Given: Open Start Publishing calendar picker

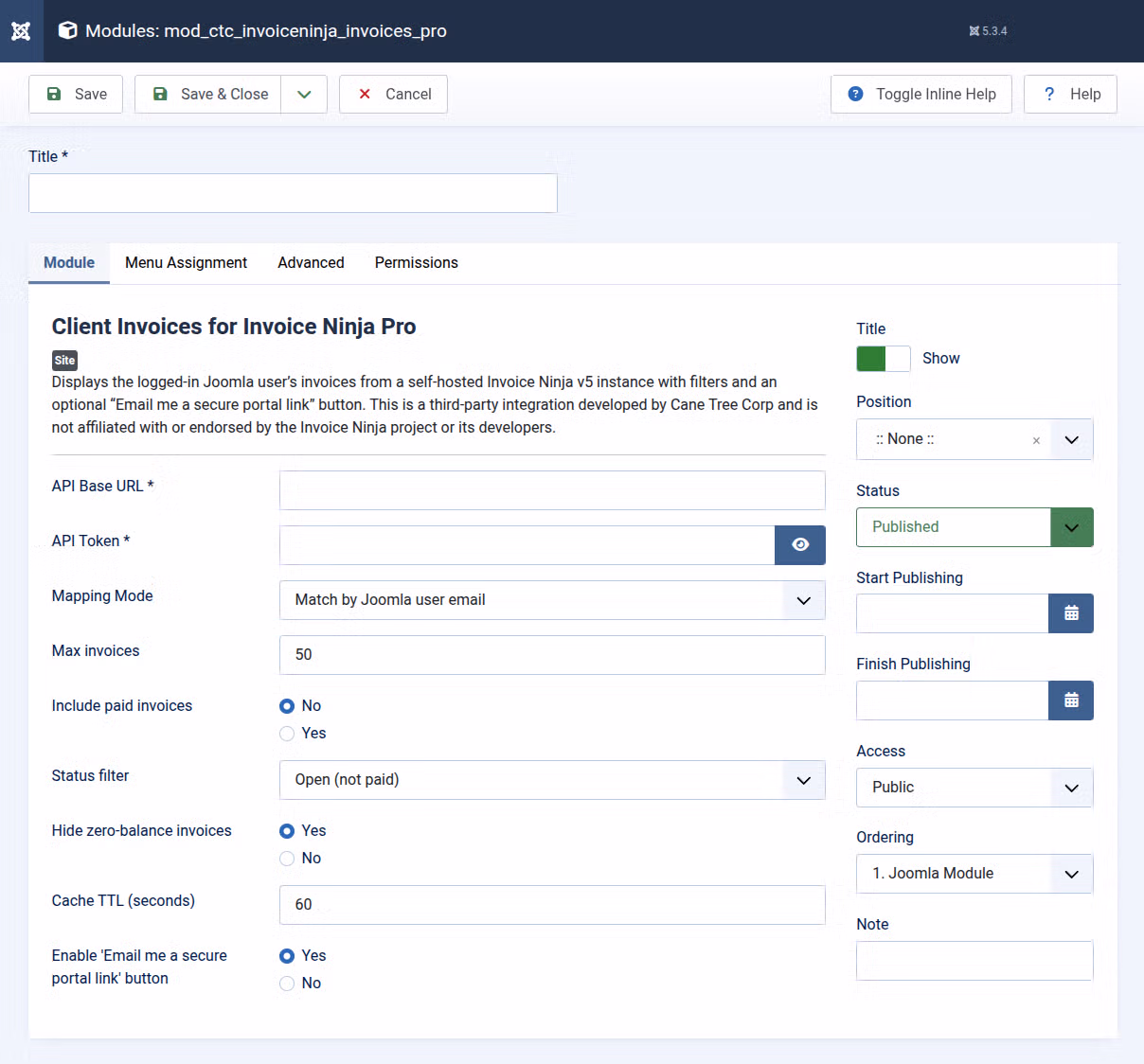Looking at the screenshot, I should click(x=1071, y=613).
